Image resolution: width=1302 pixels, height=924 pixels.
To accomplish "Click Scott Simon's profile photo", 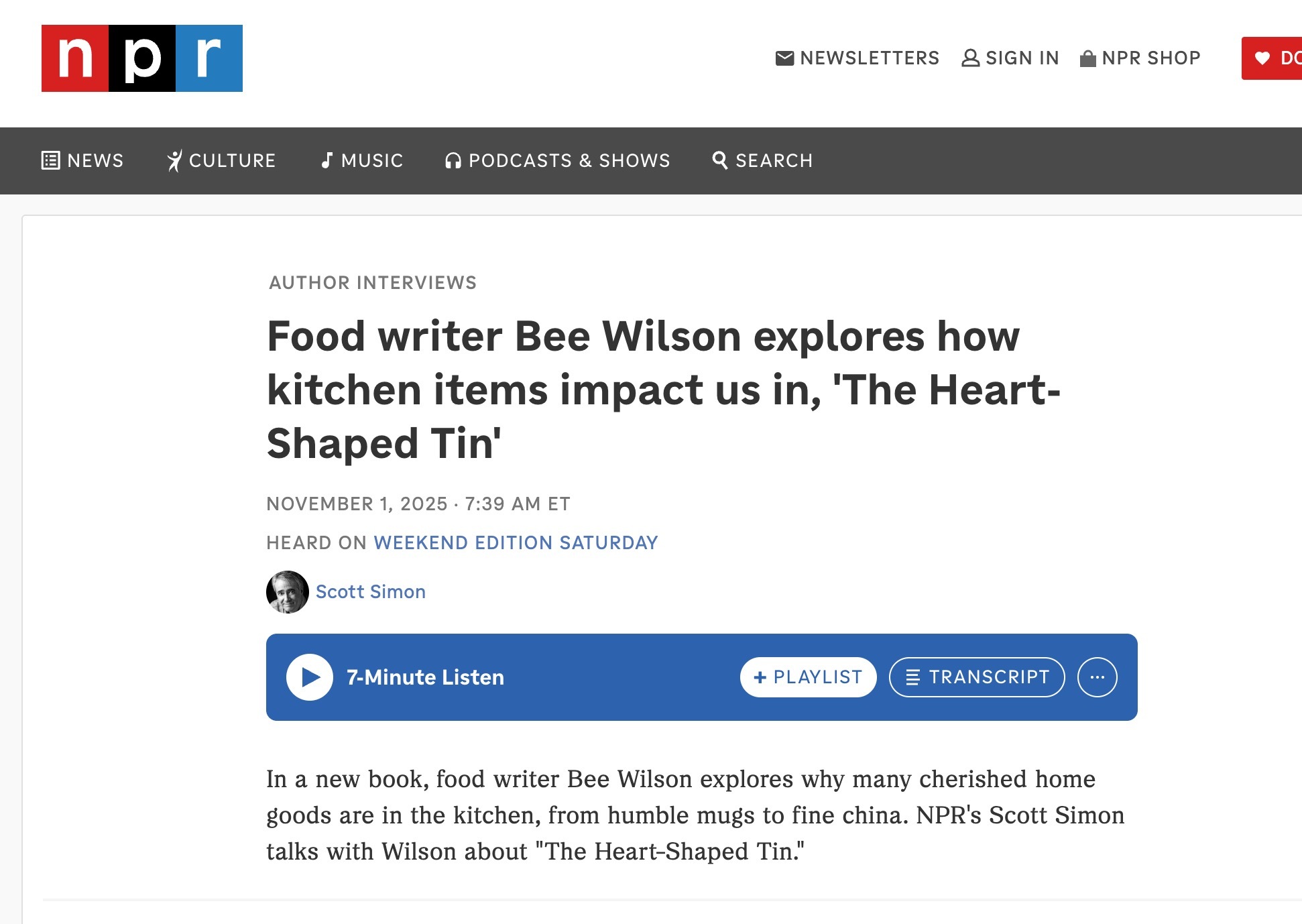I will pos(287,591).
